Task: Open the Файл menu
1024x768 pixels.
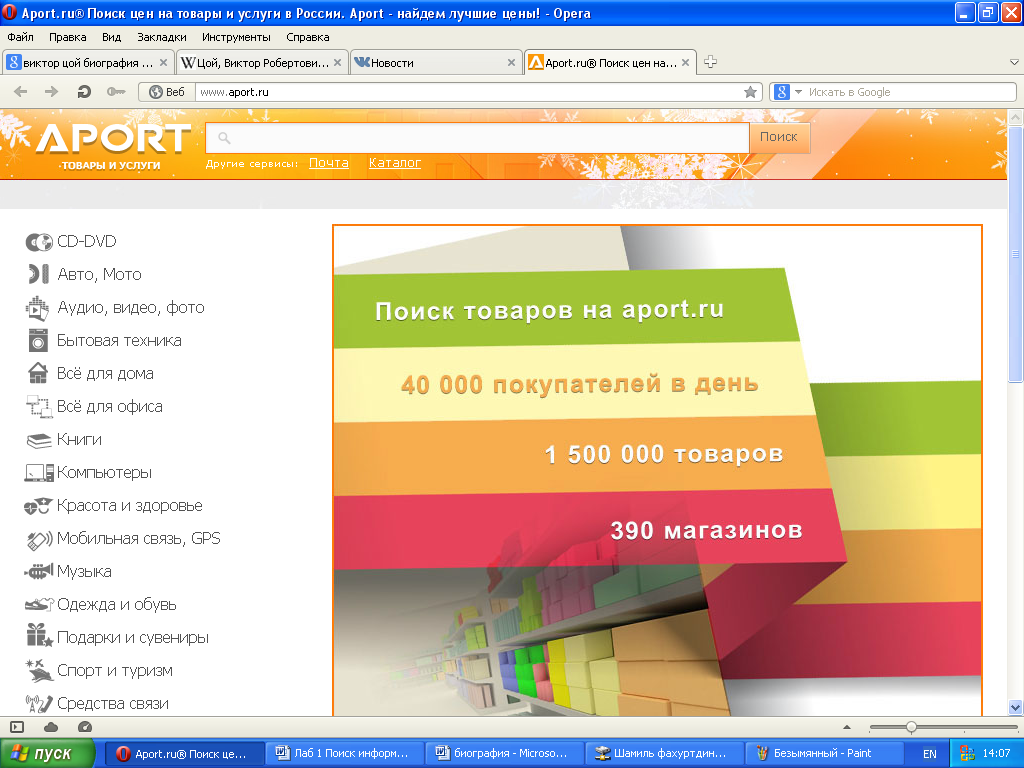Action: [x=20, y=37]
